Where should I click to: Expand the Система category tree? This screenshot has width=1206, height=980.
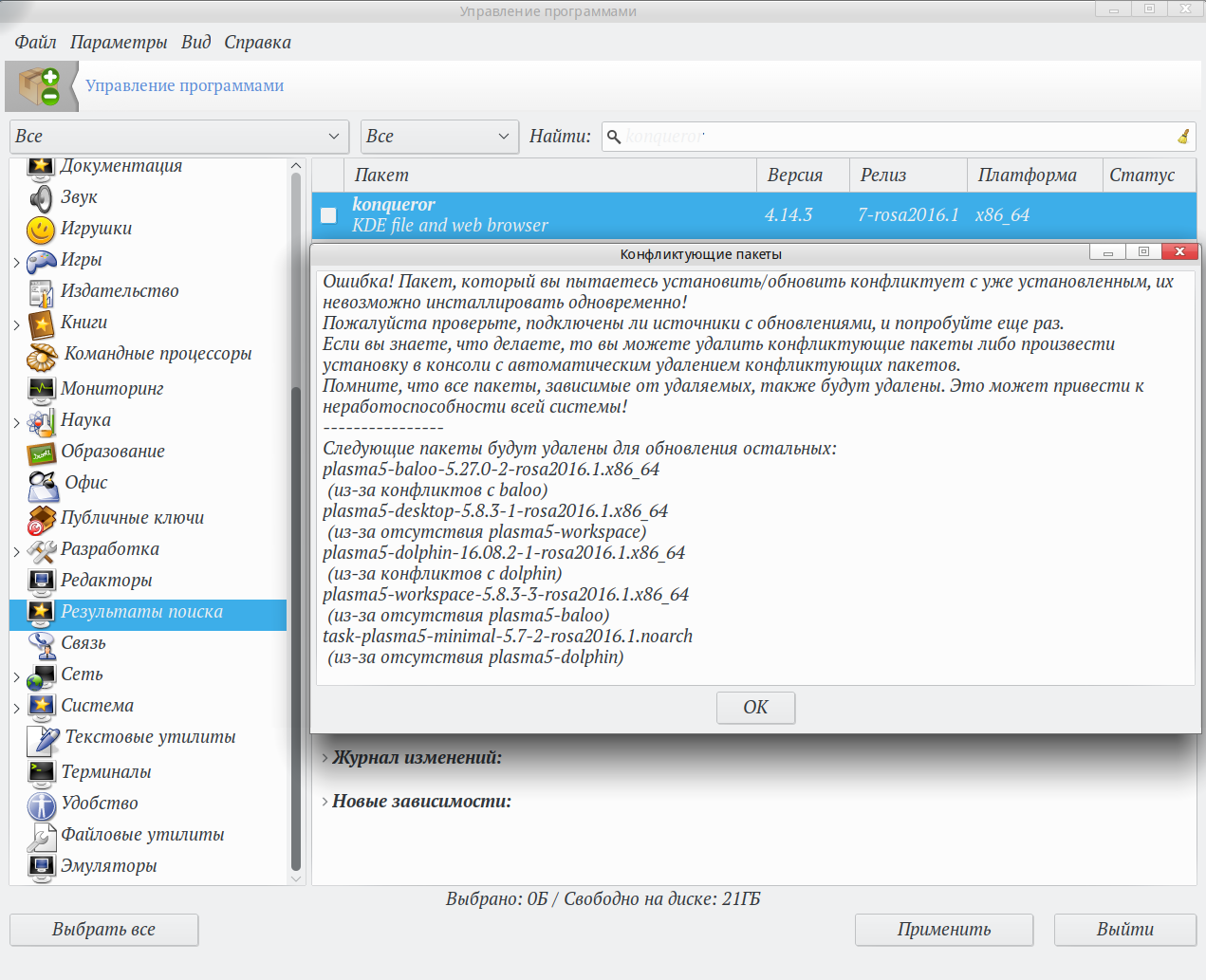click(17, 708)
